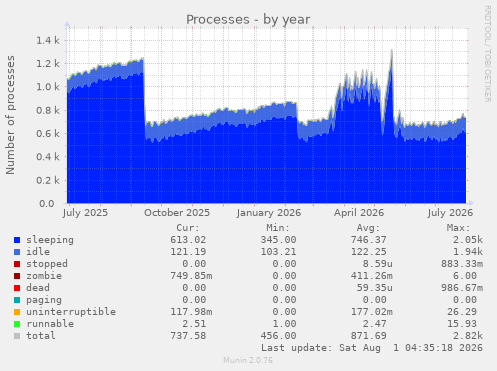Click the stopped legend color swatch

[x=17, y=264]
